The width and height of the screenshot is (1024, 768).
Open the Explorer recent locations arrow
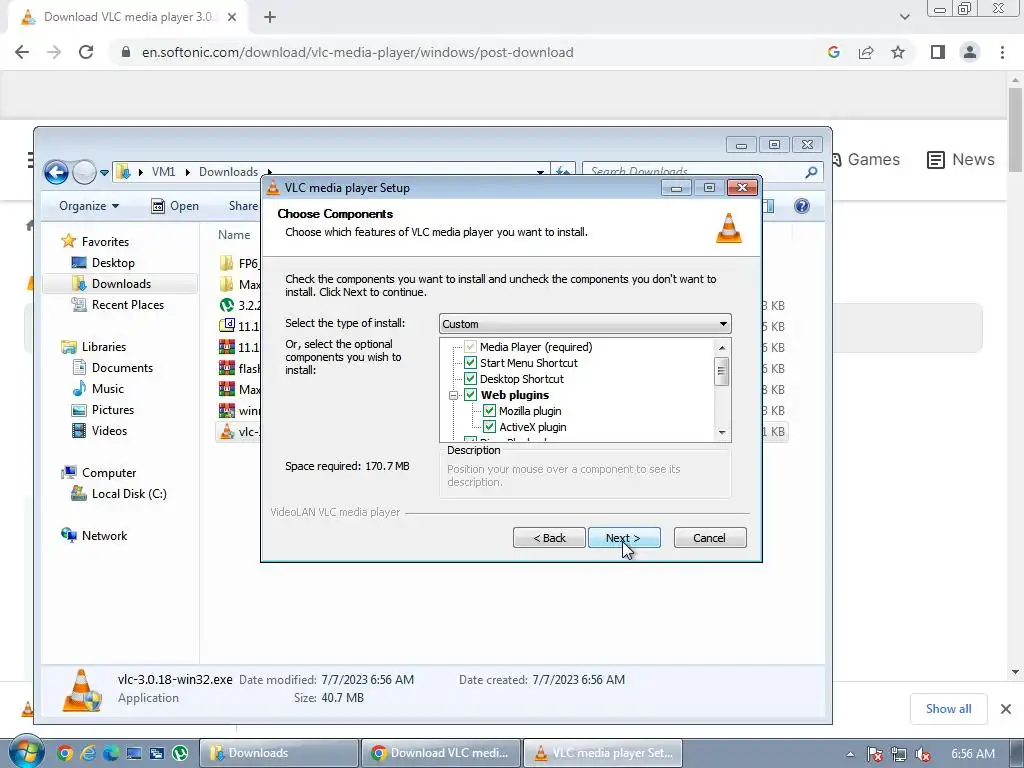[x=104, y=172]
